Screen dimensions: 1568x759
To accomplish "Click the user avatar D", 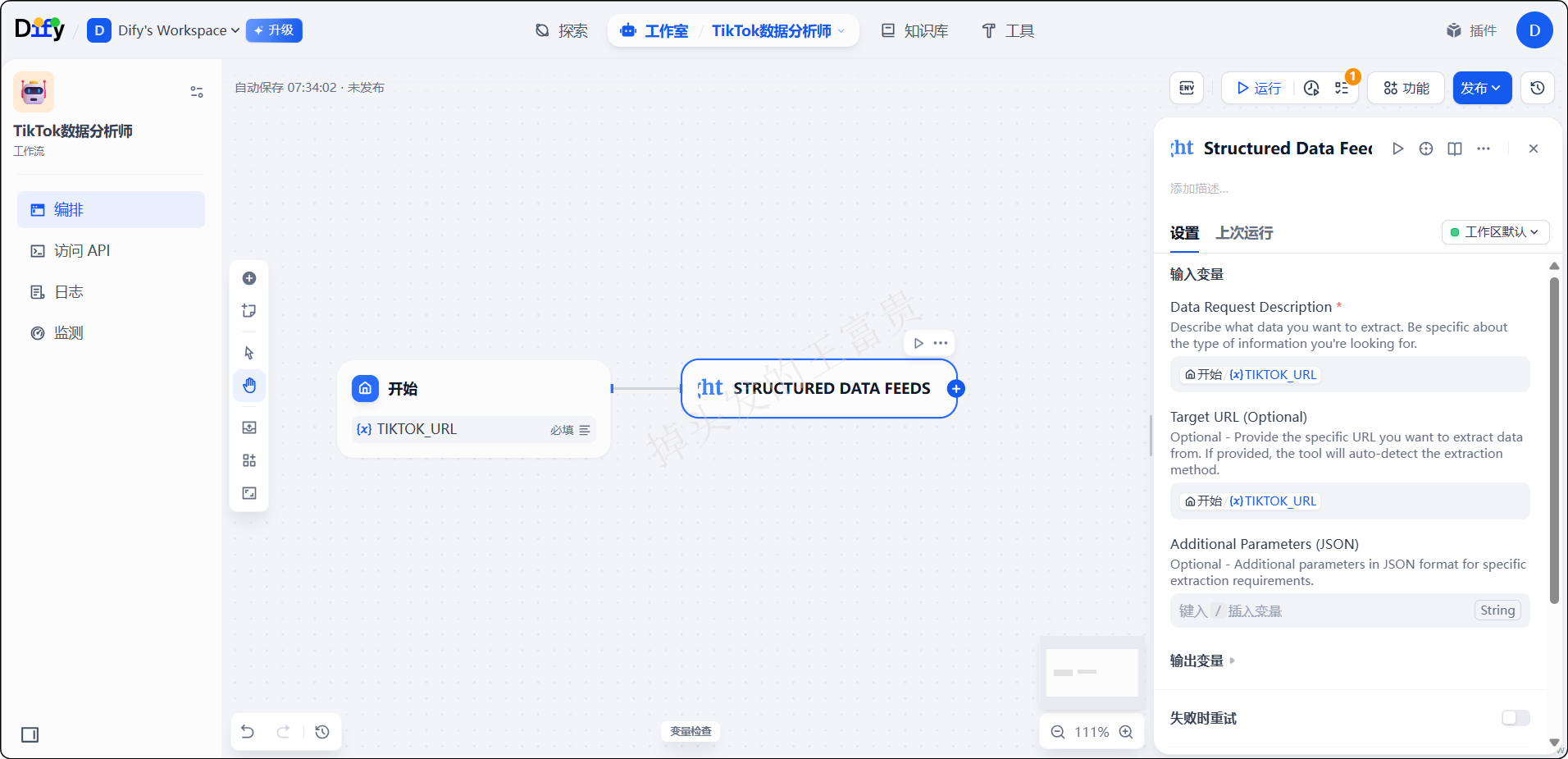I will pyautogui.click(x=1534, y=30).
